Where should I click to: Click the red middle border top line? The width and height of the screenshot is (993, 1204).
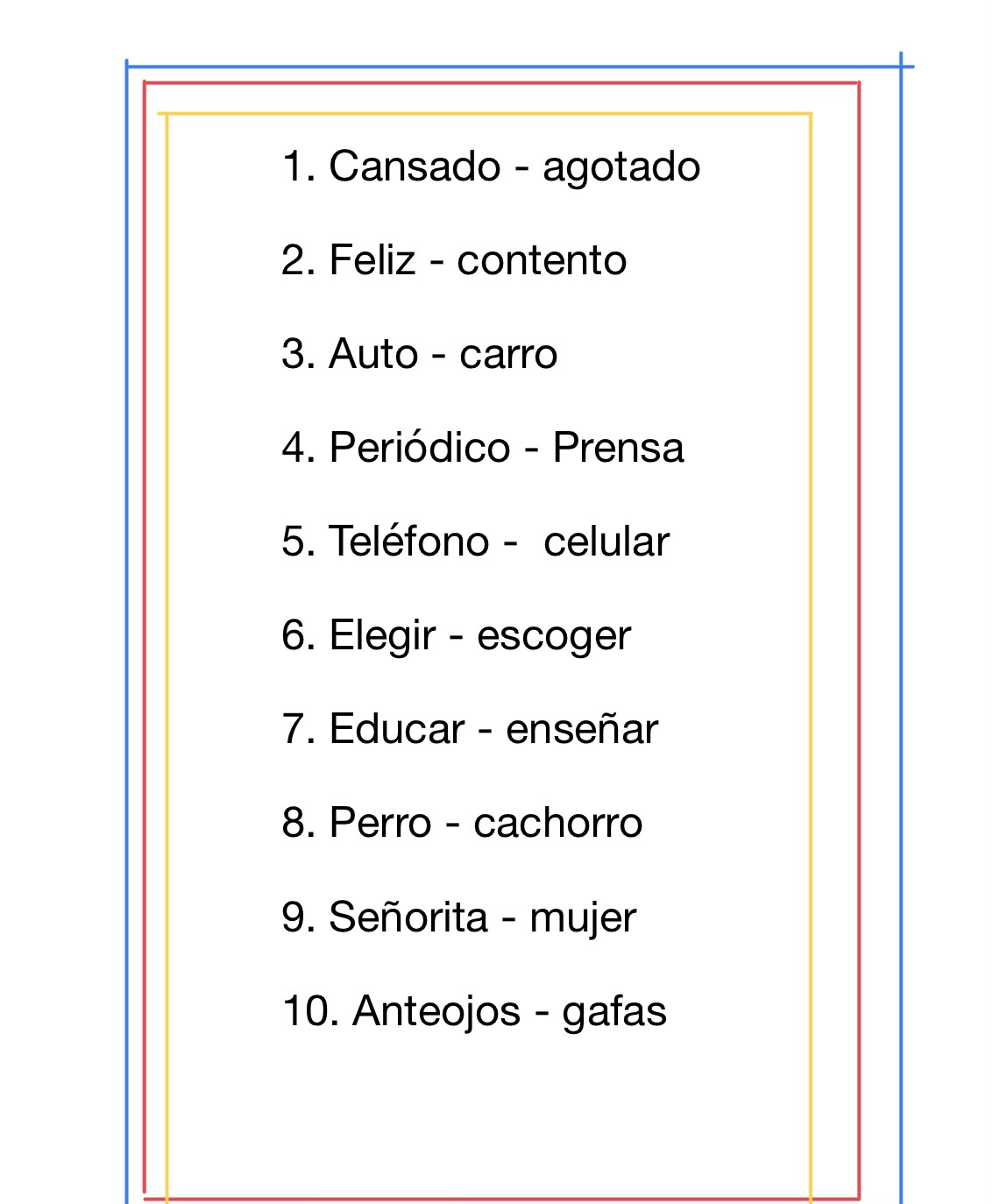point(501,83)
